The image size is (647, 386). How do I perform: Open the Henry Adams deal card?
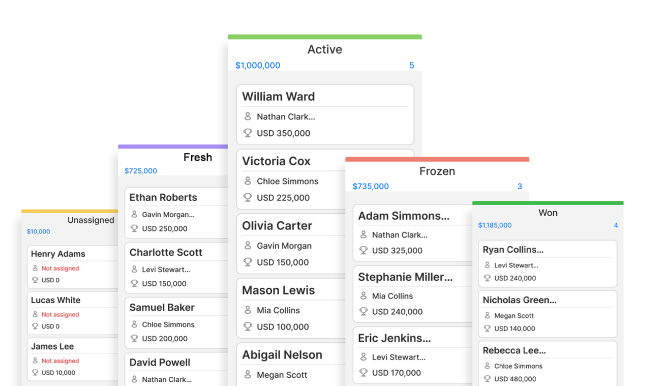coord(73,267)
